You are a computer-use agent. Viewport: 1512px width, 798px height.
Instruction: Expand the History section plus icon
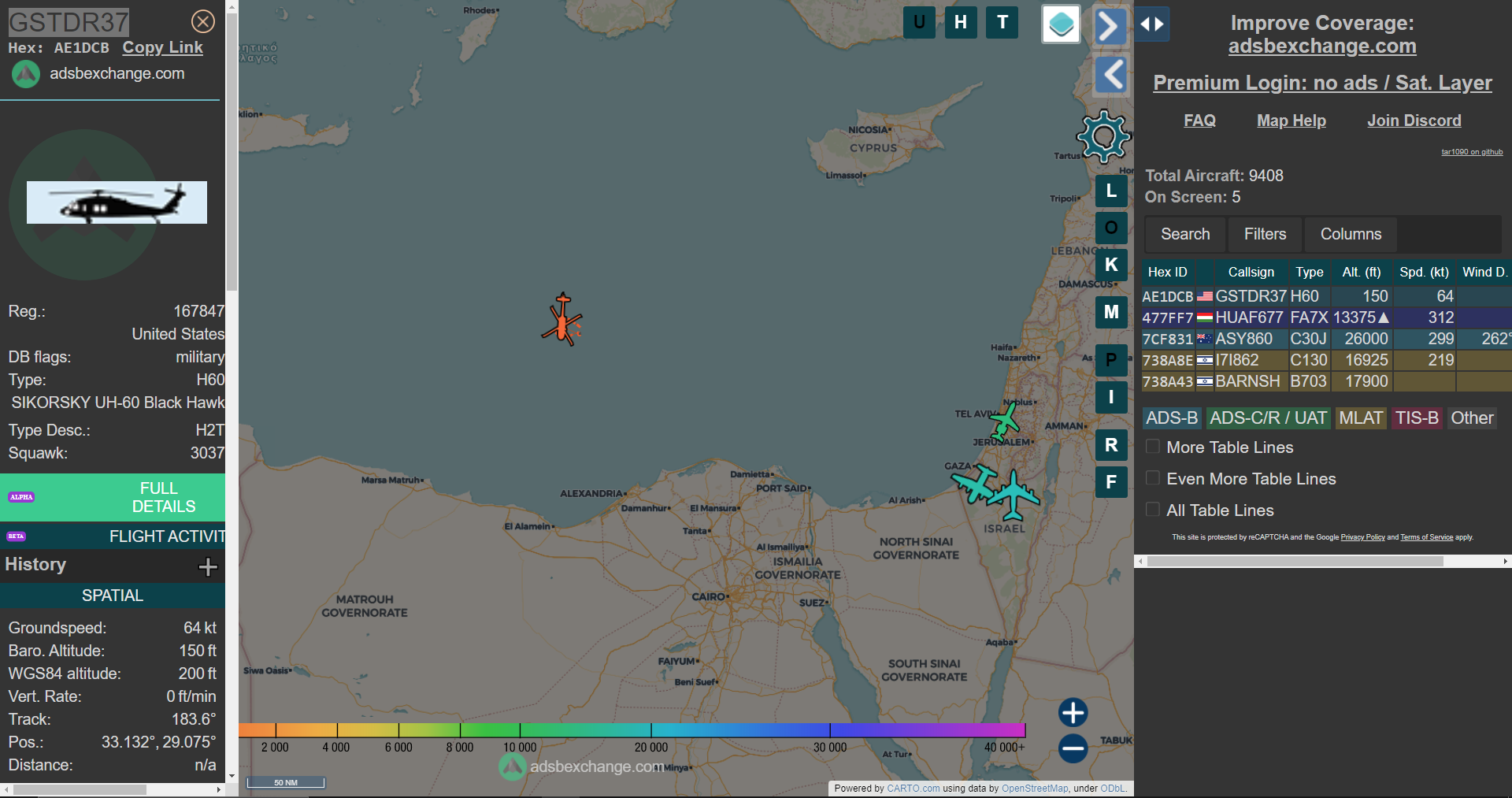(x=208, y=566)
